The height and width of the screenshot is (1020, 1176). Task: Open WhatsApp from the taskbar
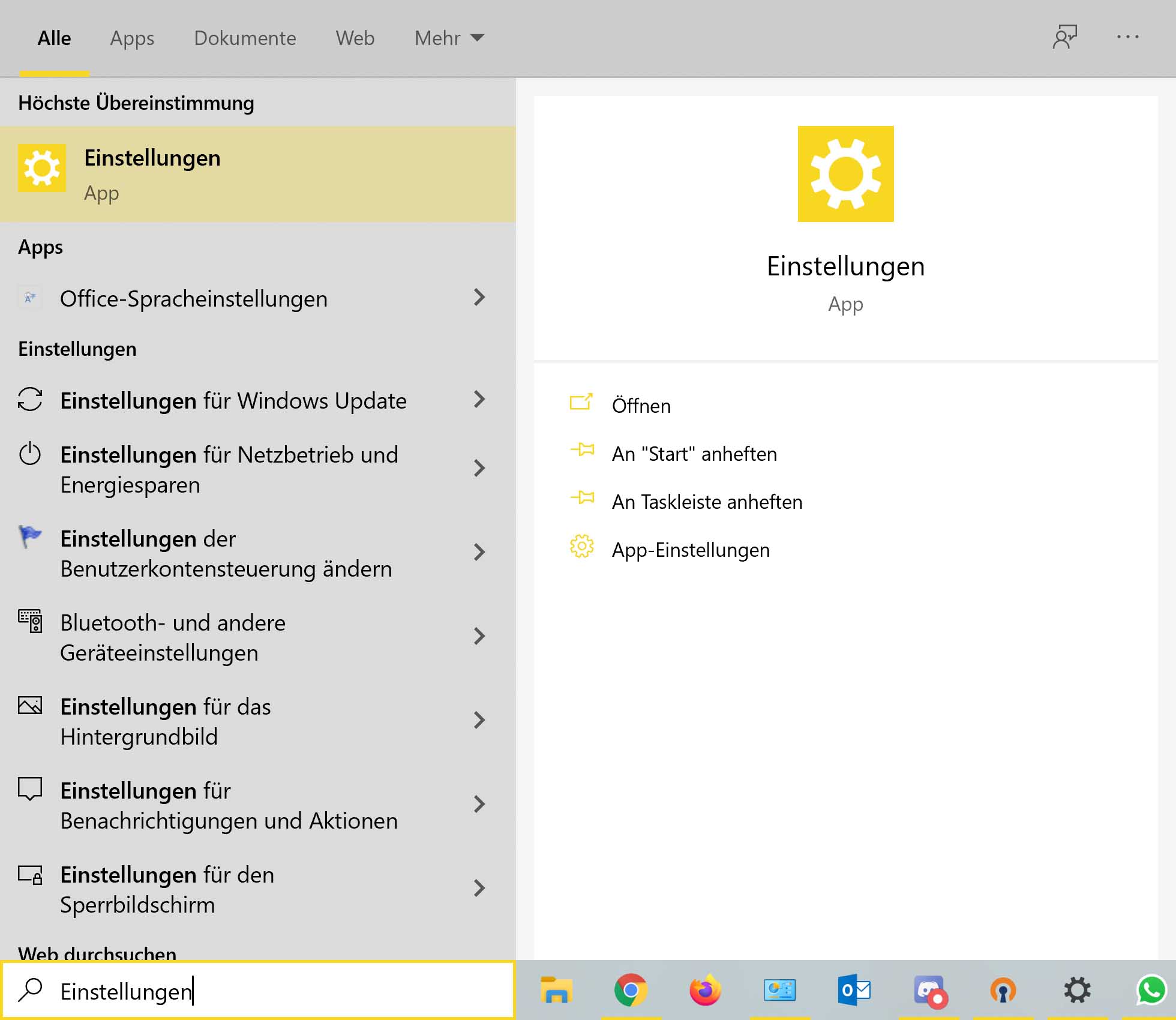[1151, 990]
